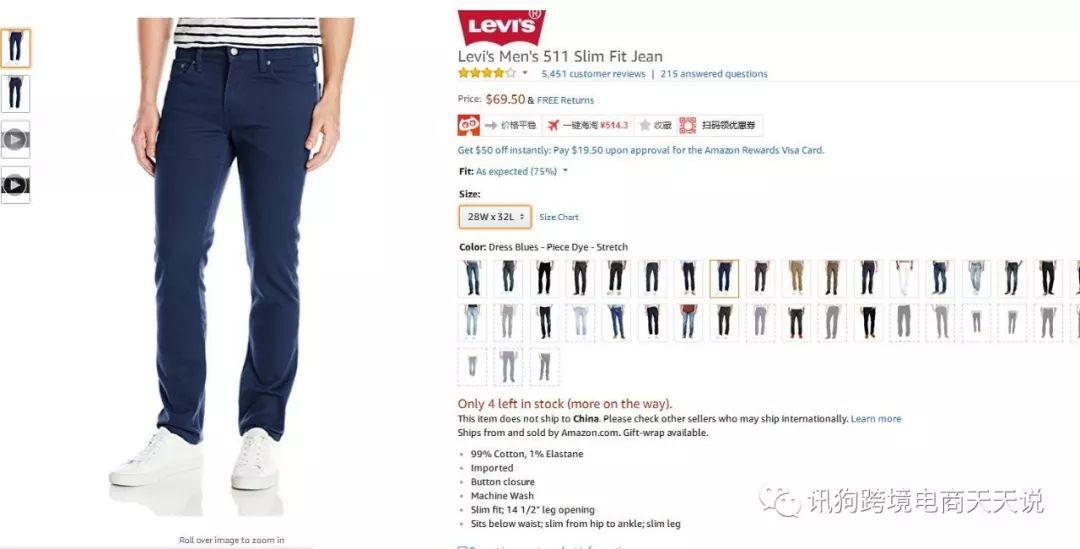Viewport: 1080px width, 549px height.
Task: Click the gray star 收藏 favorite icon
Action: coord(645,125)
